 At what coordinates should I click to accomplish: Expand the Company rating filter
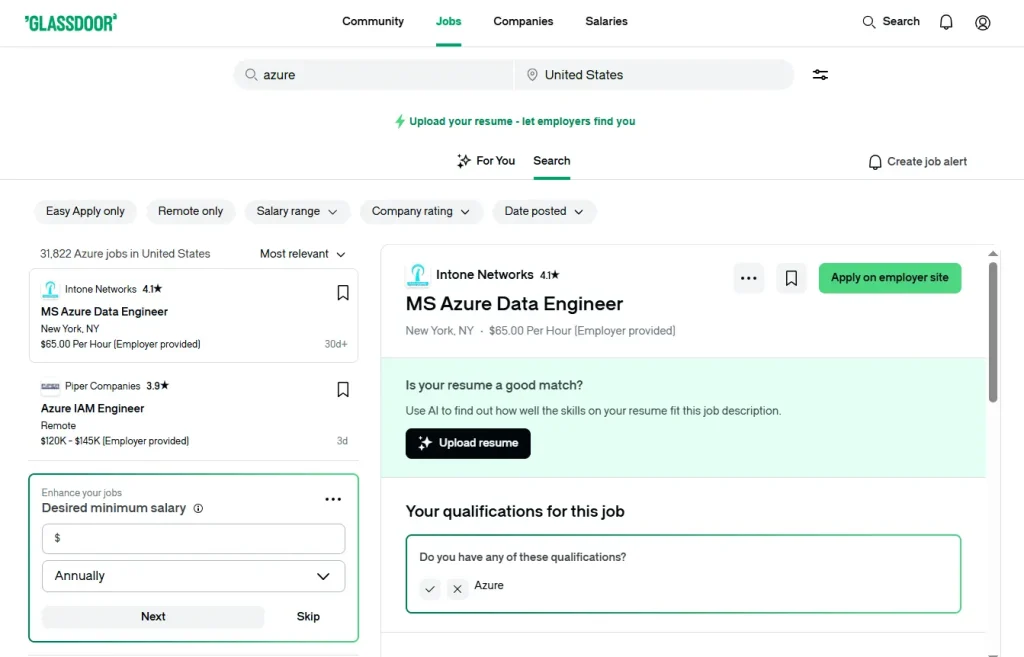pyautogui.click(x=421, y=211)
